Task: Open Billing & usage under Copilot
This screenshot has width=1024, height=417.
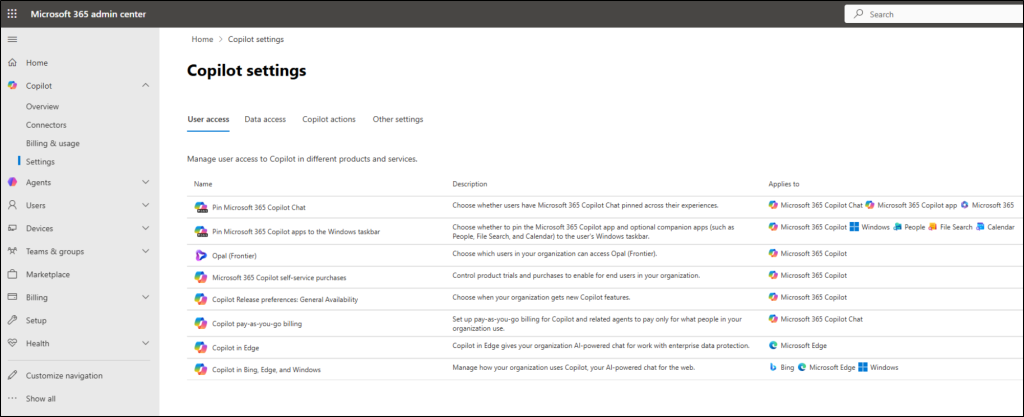Action: click(53, 143)
